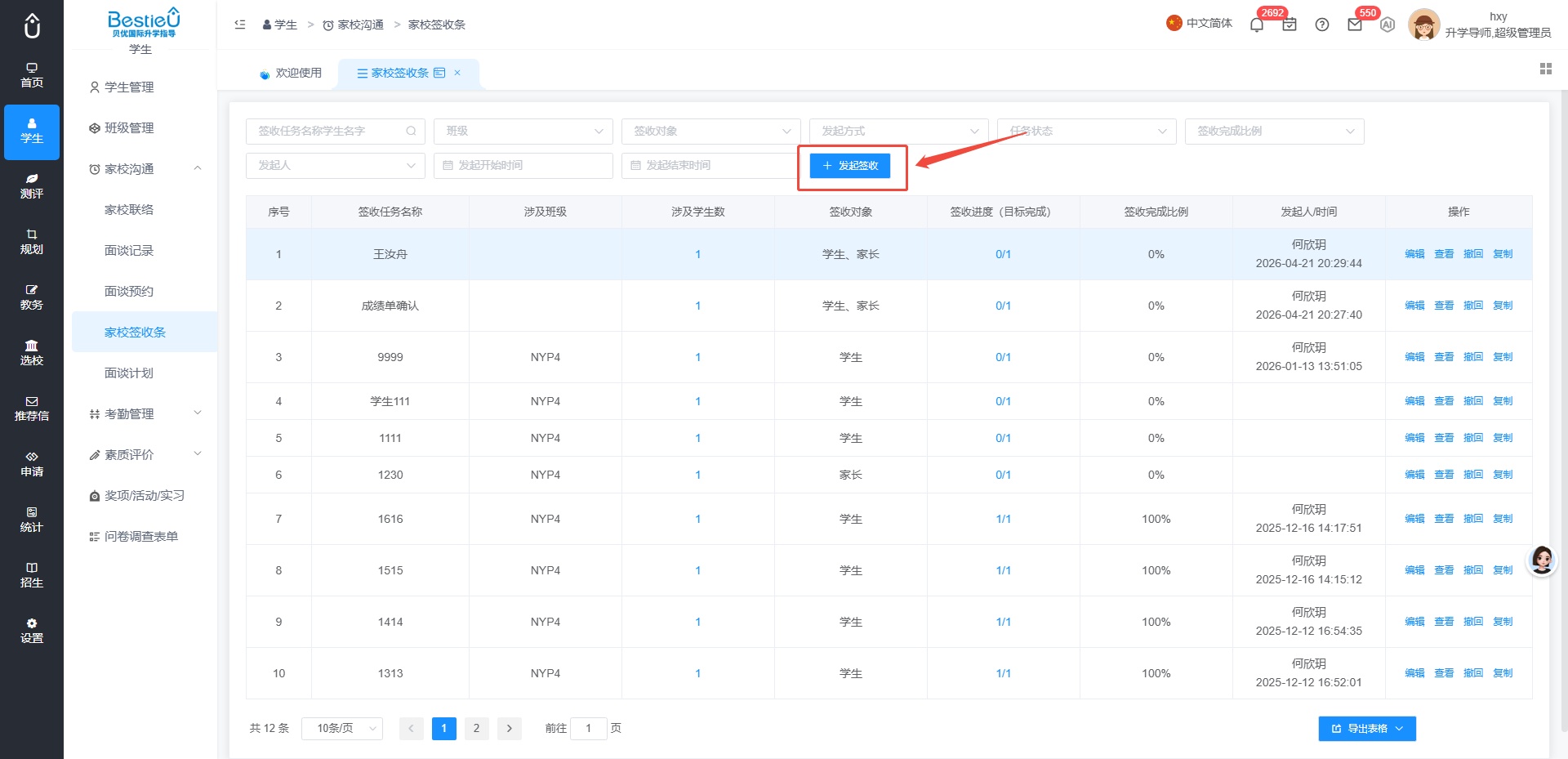Open the mail envelope icon
Viewport: 1568px width, 759px height.
(1355, 25)
